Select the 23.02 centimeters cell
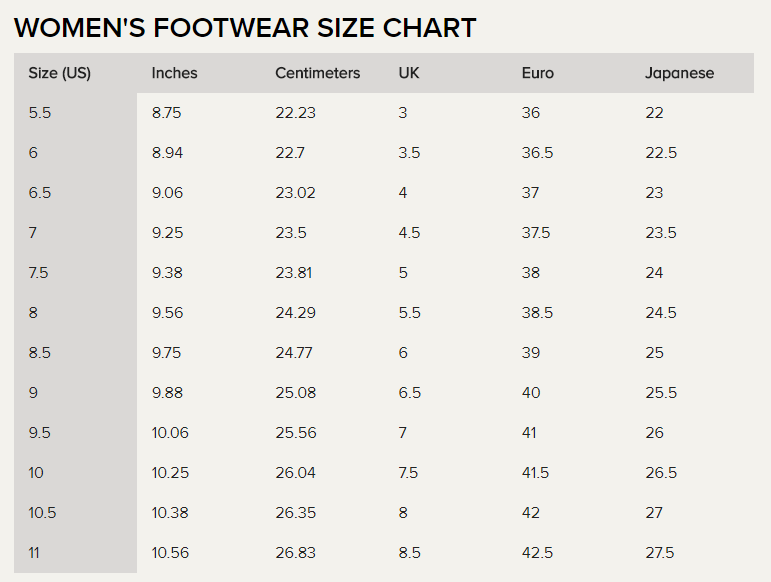This screenshot has width=771, height=582. (x=295, y=193)
